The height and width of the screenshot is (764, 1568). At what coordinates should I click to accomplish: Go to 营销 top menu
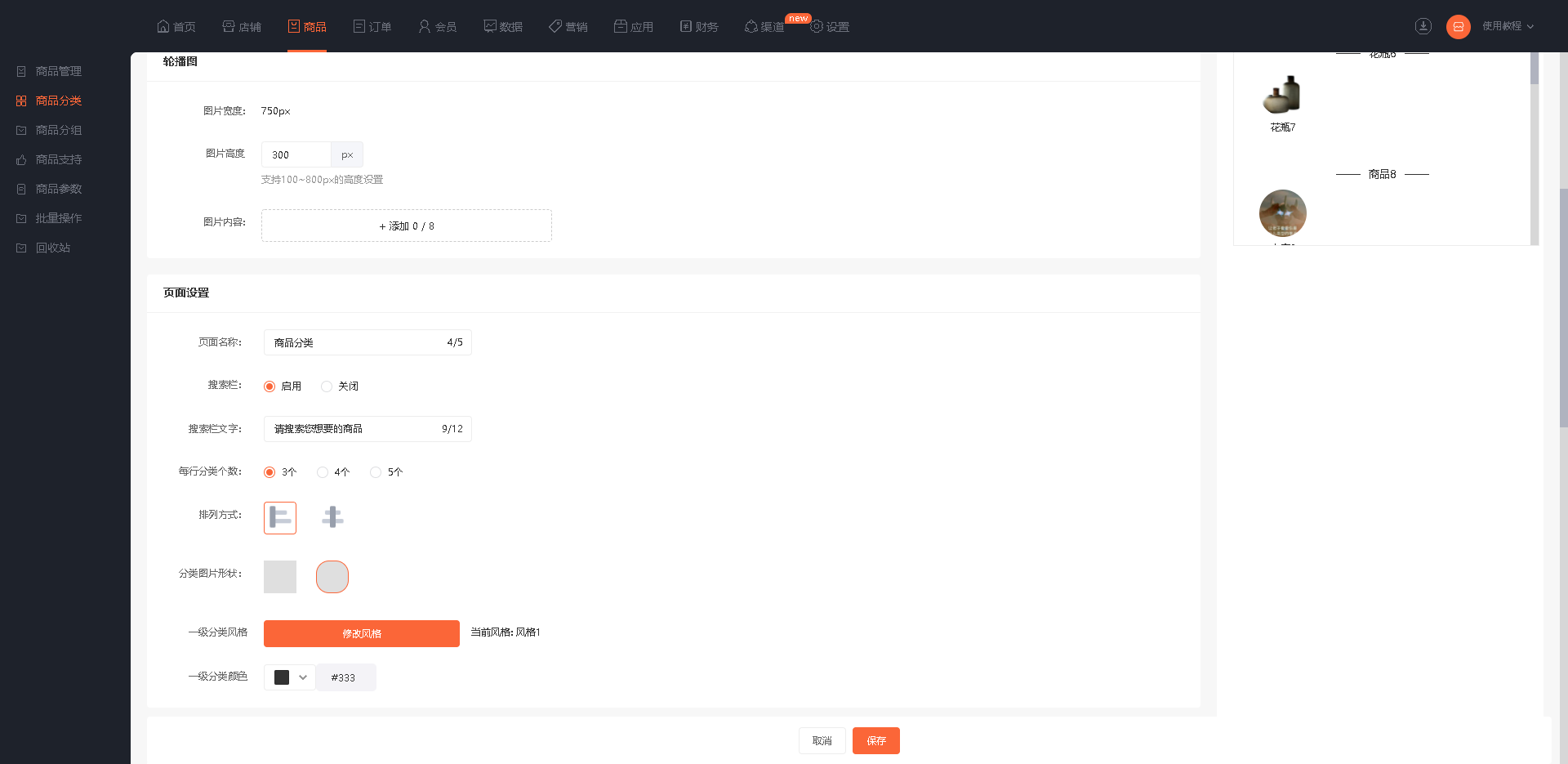(568, 26)
